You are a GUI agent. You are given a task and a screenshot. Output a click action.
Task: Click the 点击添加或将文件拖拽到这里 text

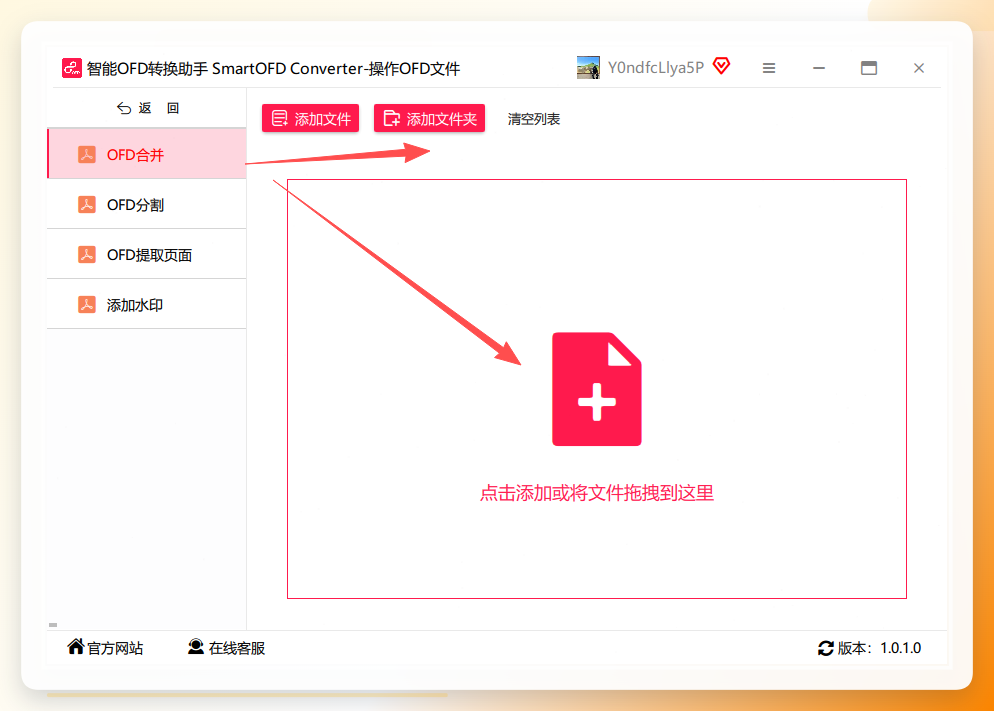point(597,493)
